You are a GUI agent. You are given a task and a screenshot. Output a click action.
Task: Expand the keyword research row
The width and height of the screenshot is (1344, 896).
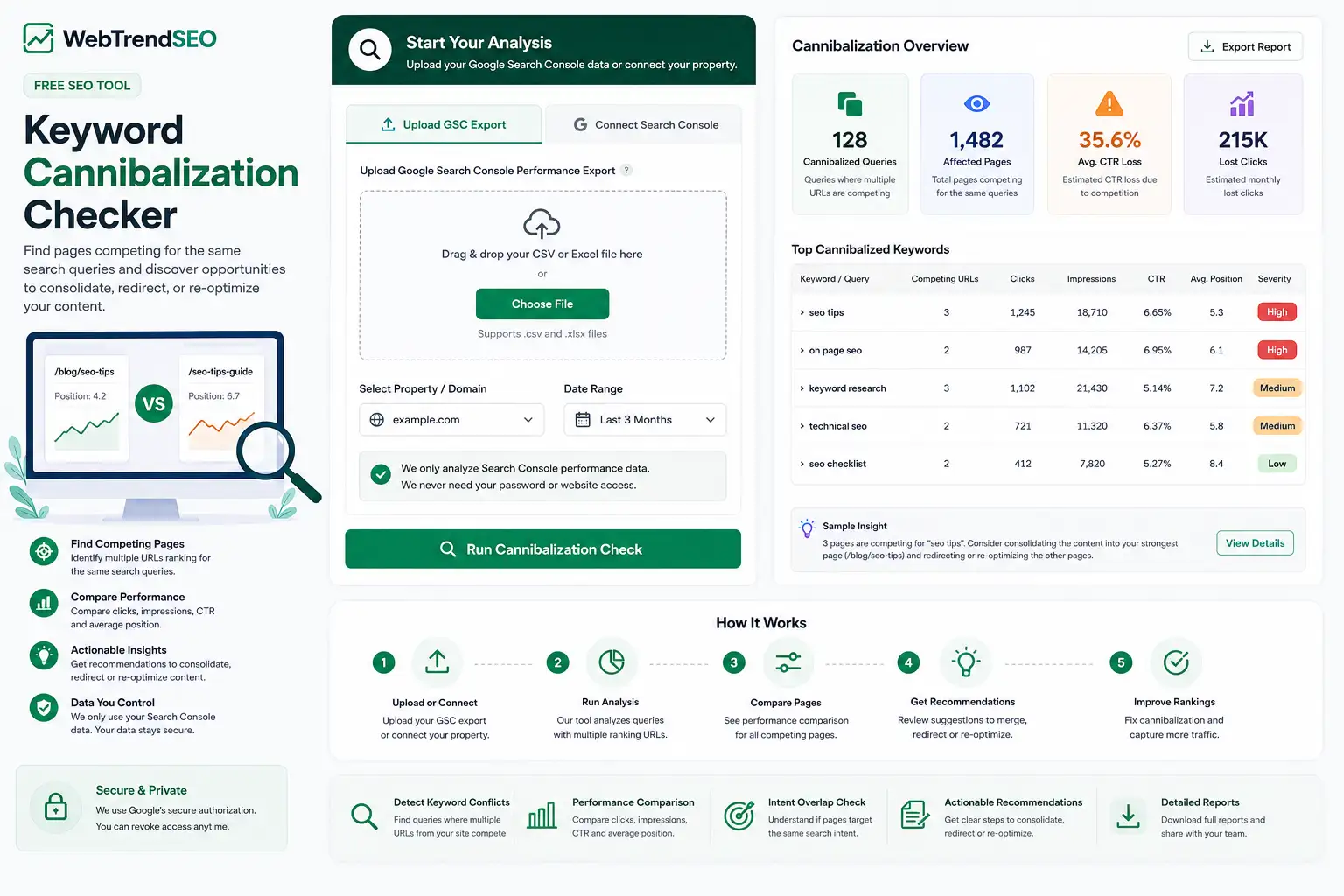pos(801,388)
